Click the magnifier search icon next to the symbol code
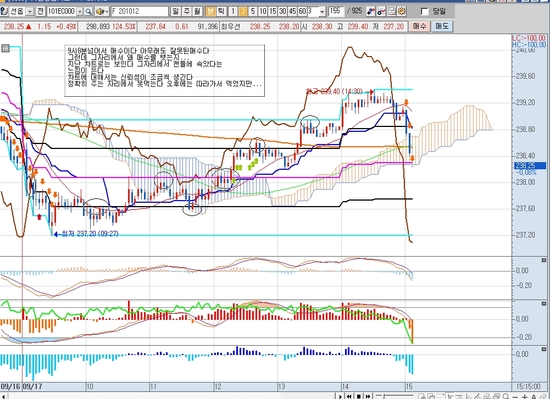550x399 pixels. 88,12
